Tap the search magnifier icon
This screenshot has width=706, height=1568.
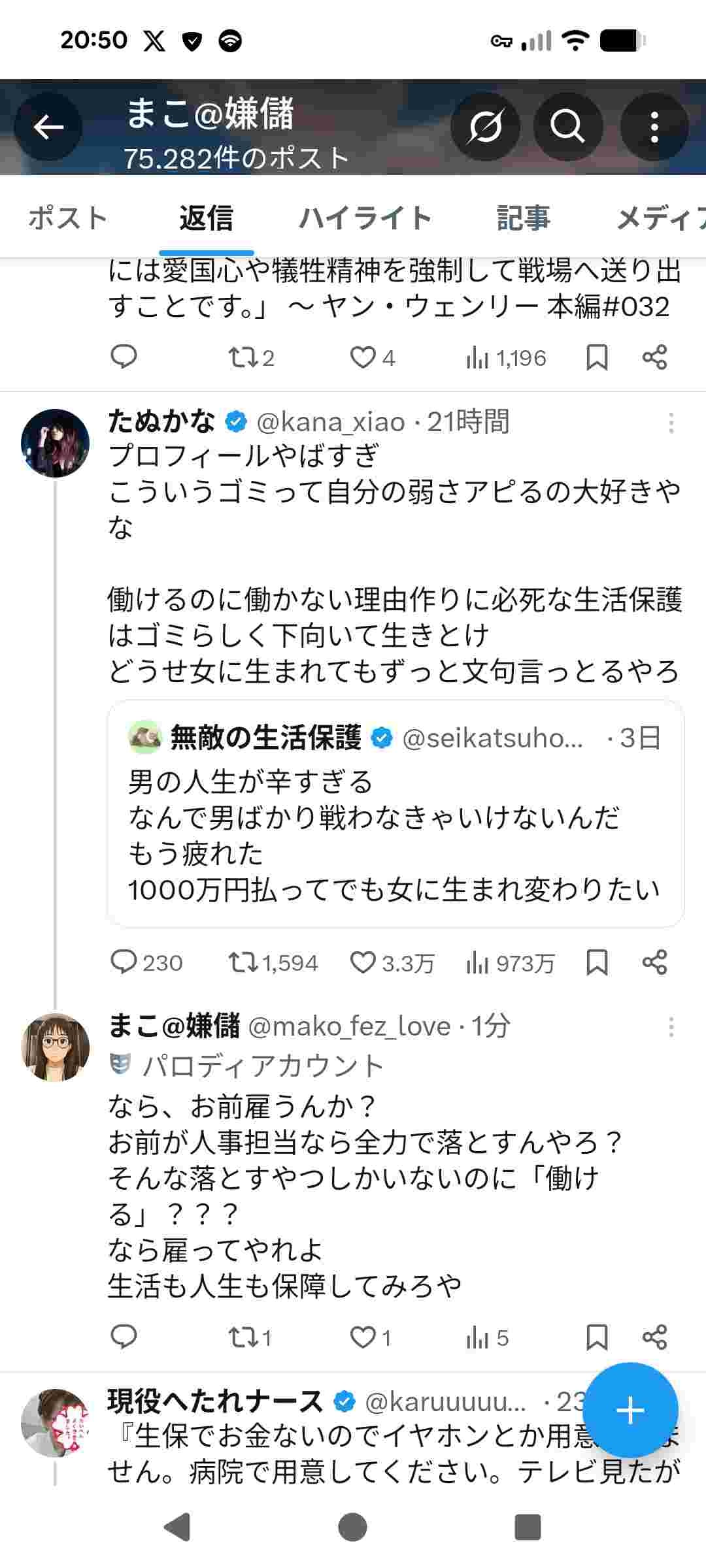(567, 127)
